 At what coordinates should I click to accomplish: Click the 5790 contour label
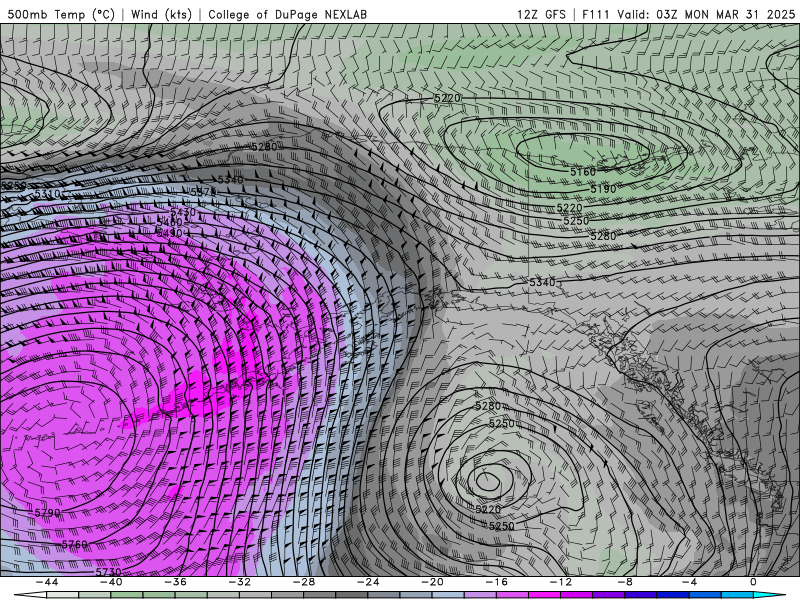pyautogui.click(x=47, y=512)
